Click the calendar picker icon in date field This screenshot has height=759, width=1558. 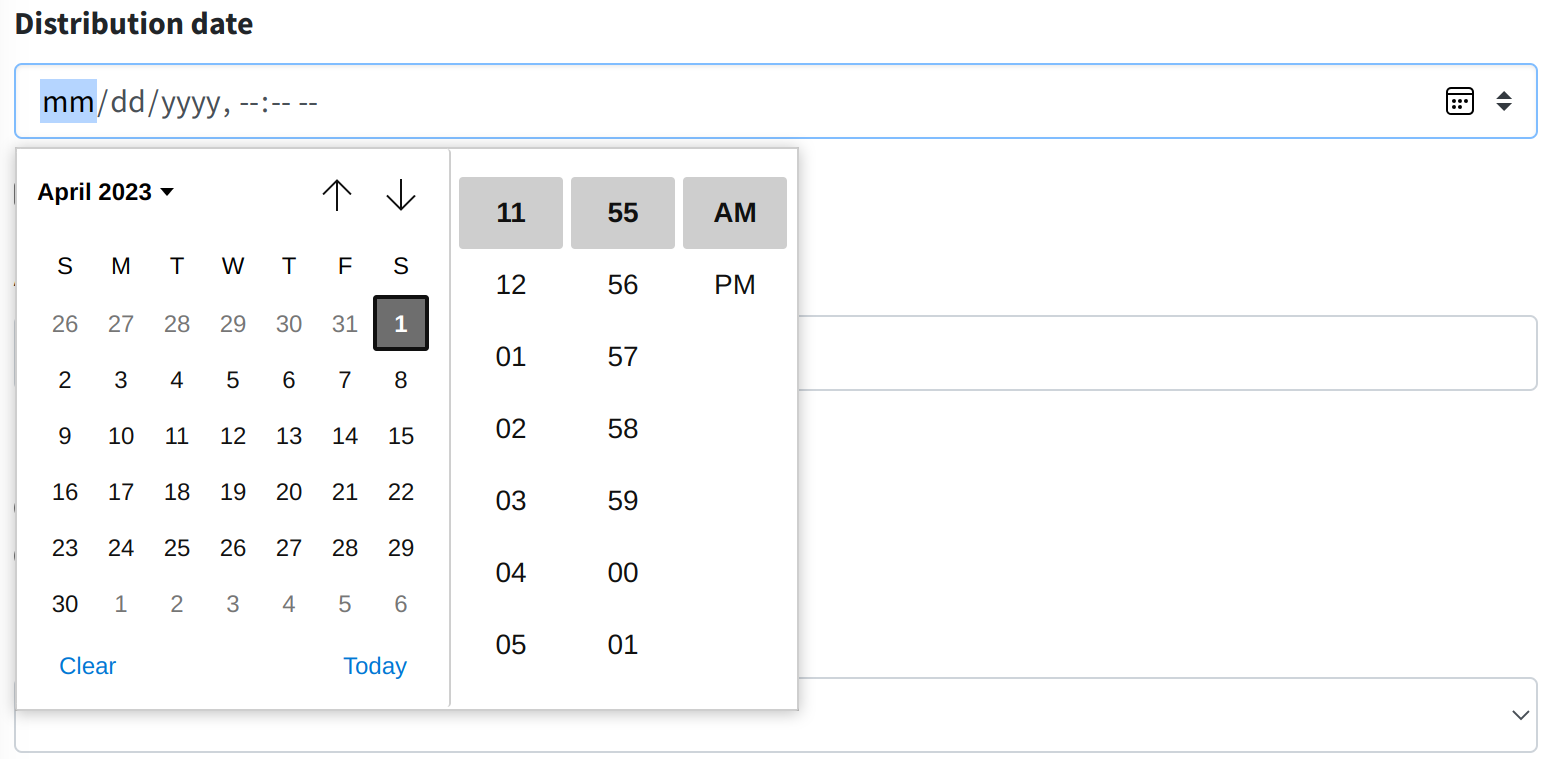(1460, 101)
